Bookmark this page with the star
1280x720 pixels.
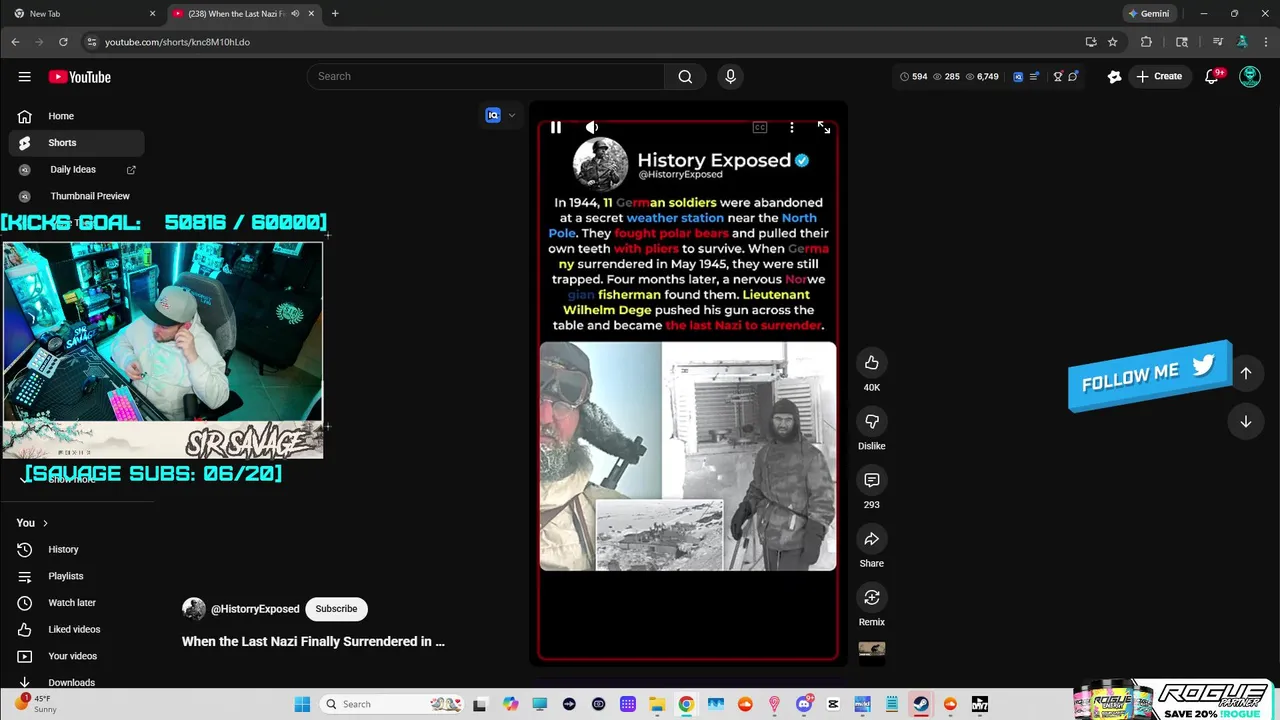tap(1112, 42)
